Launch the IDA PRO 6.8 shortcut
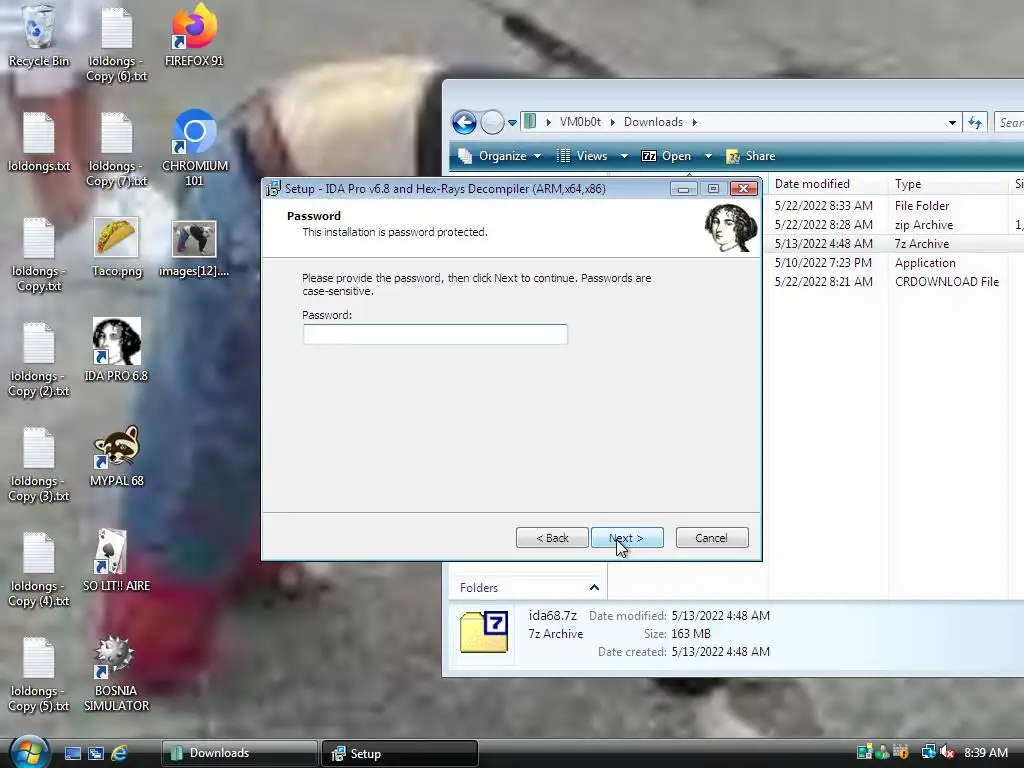The image size is (1024, 768). pyautogui.click(x=116, y=350)
